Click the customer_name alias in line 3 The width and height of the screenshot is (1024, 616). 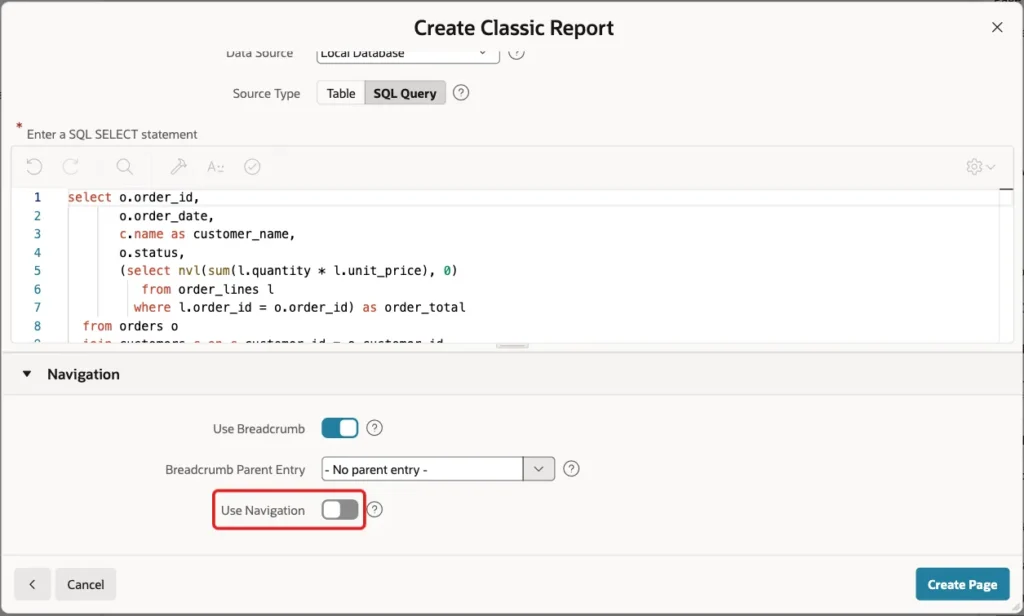244,234
